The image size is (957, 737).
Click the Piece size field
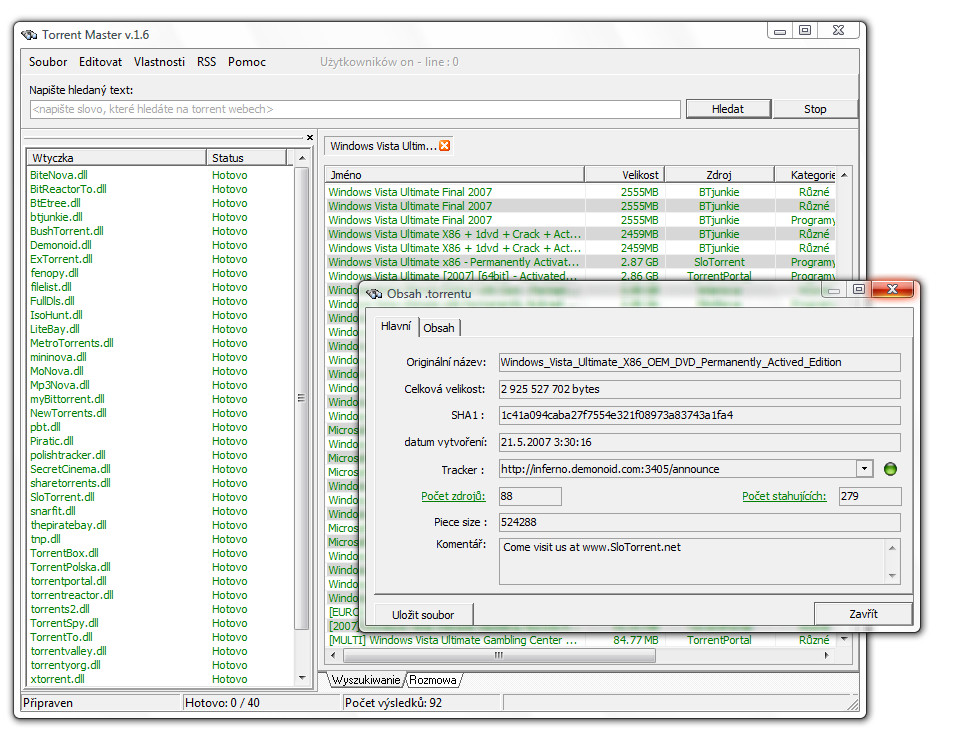[x=699, y=522]
